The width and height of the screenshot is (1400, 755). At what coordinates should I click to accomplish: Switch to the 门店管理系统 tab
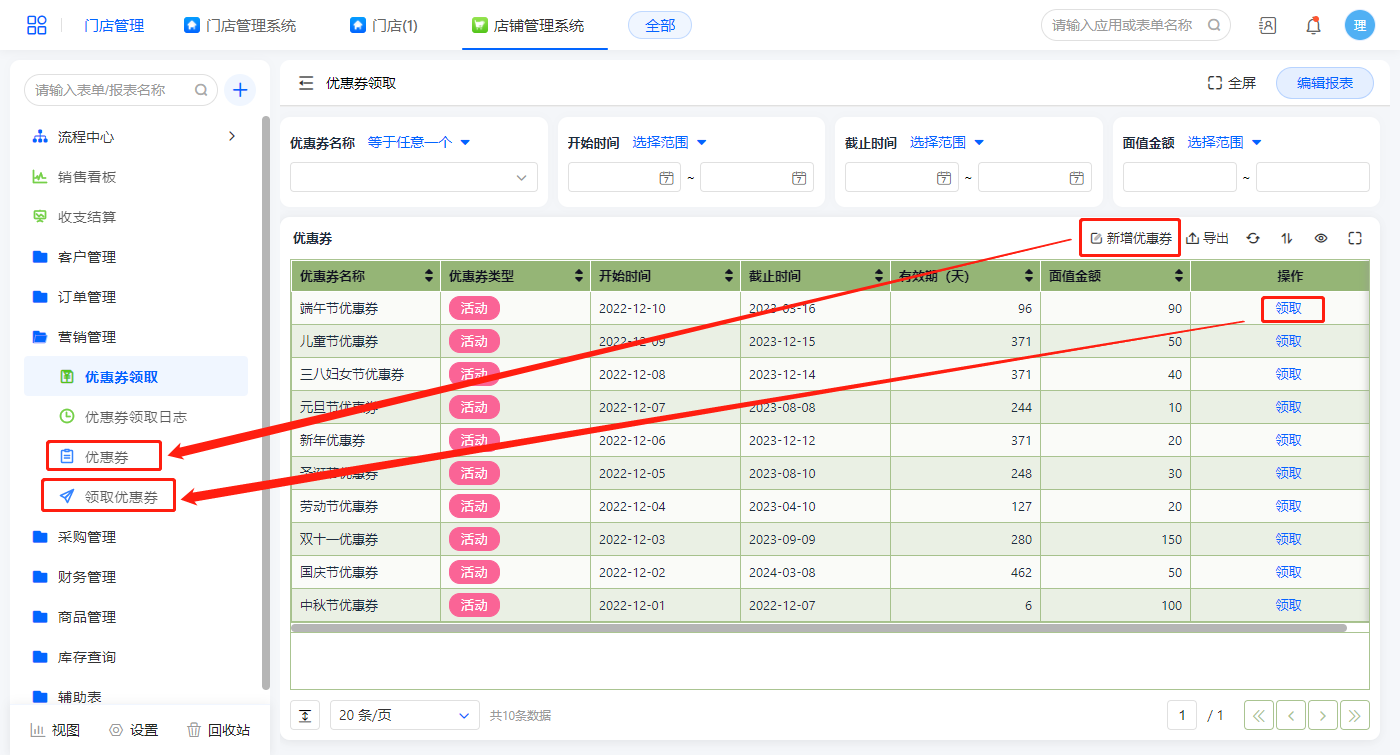(x=240, y=26)
